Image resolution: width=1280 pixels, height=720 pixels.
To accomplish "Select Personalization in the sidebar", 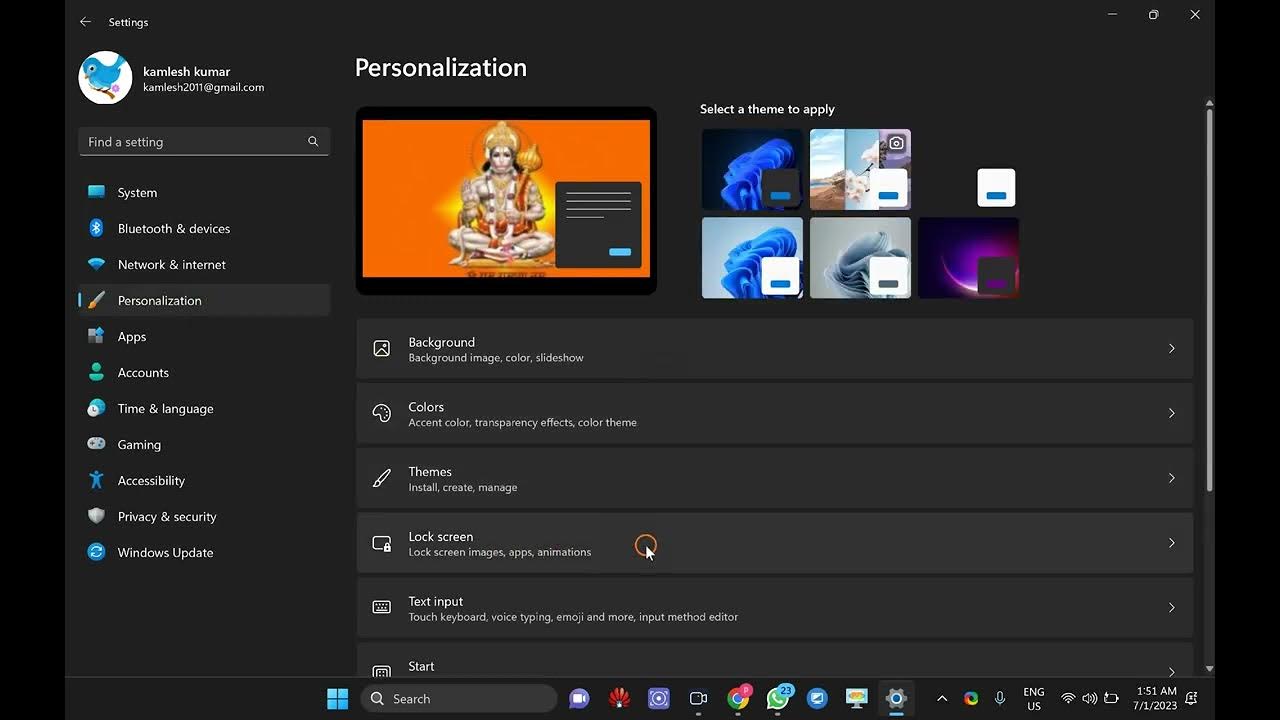I will (204, 300).
